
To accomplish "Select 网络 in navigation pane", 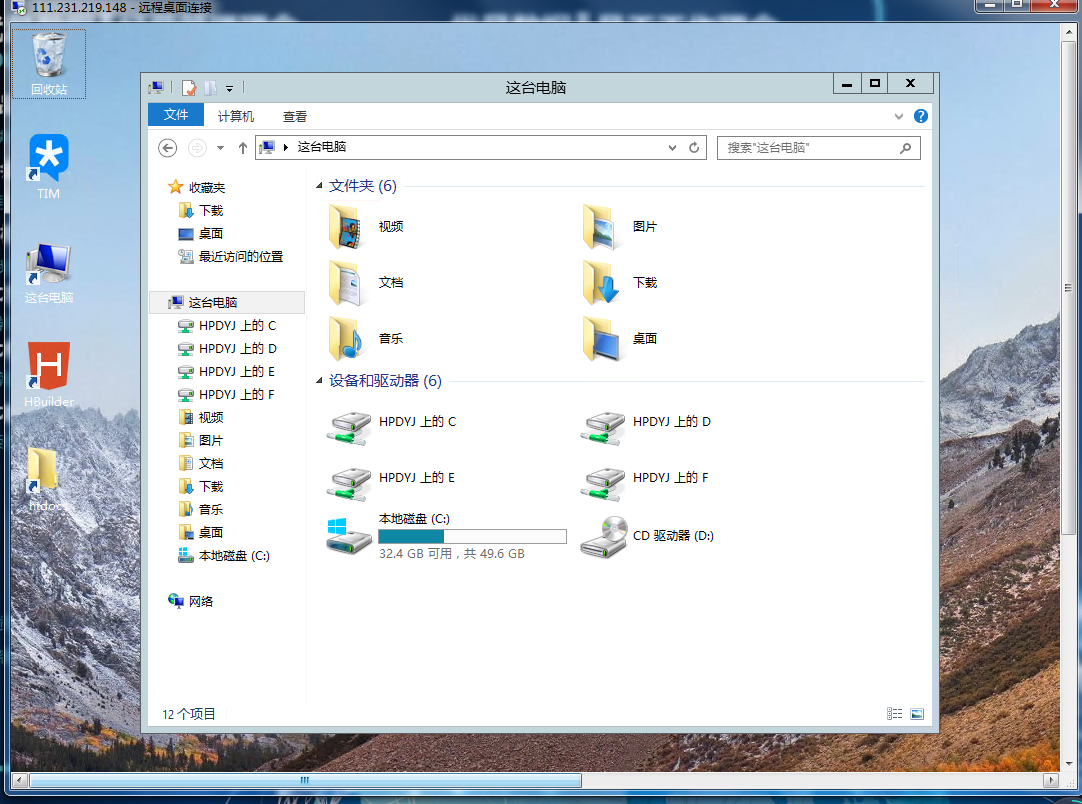I will pos(191,601).
